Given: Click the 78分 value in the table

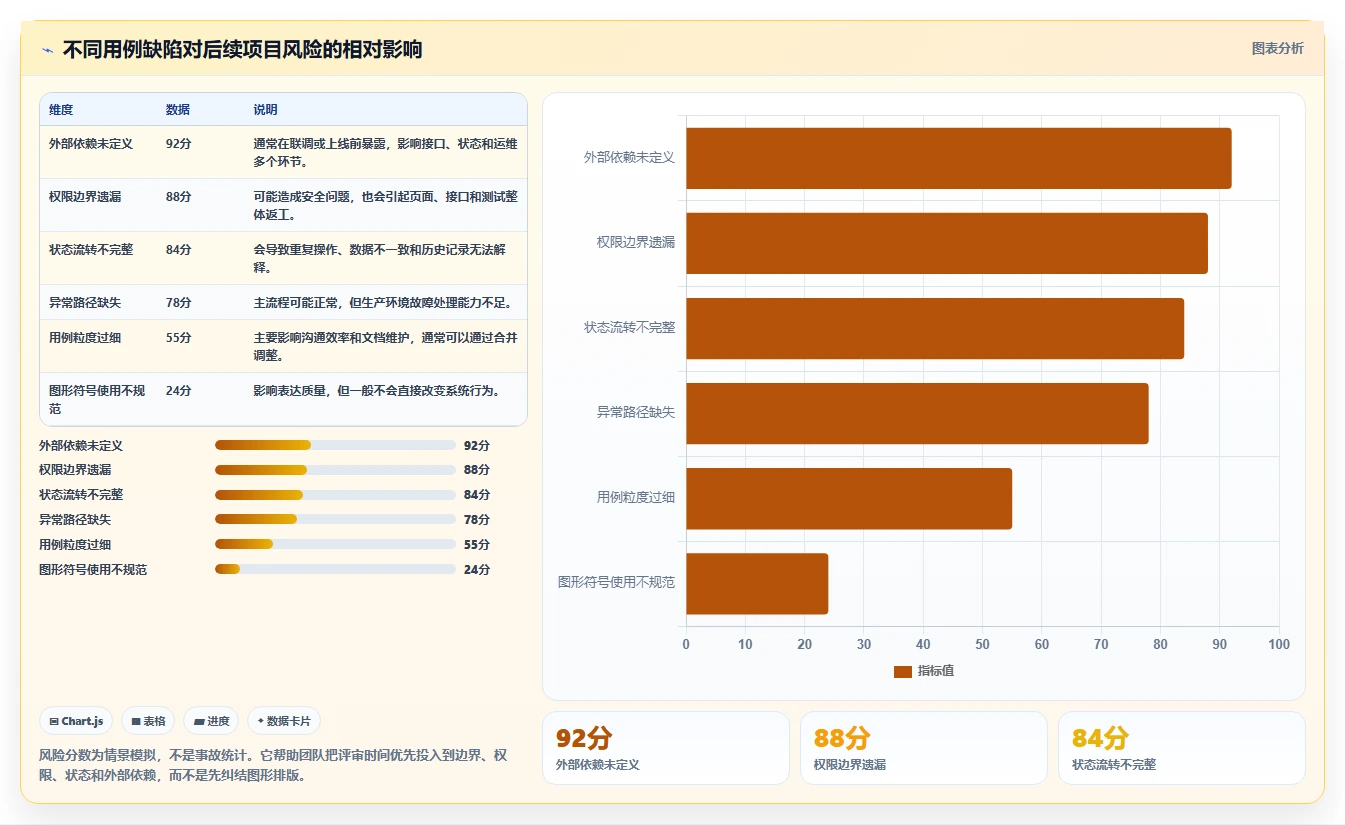Looking at the screenshot, I should click(179, 303).
